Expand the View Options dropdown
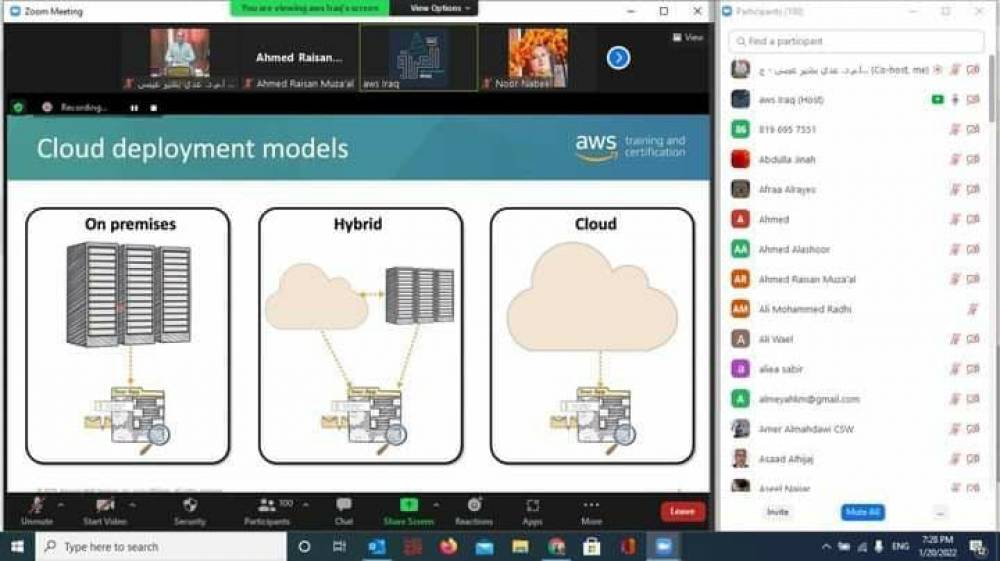 click(x=440, y=8)
